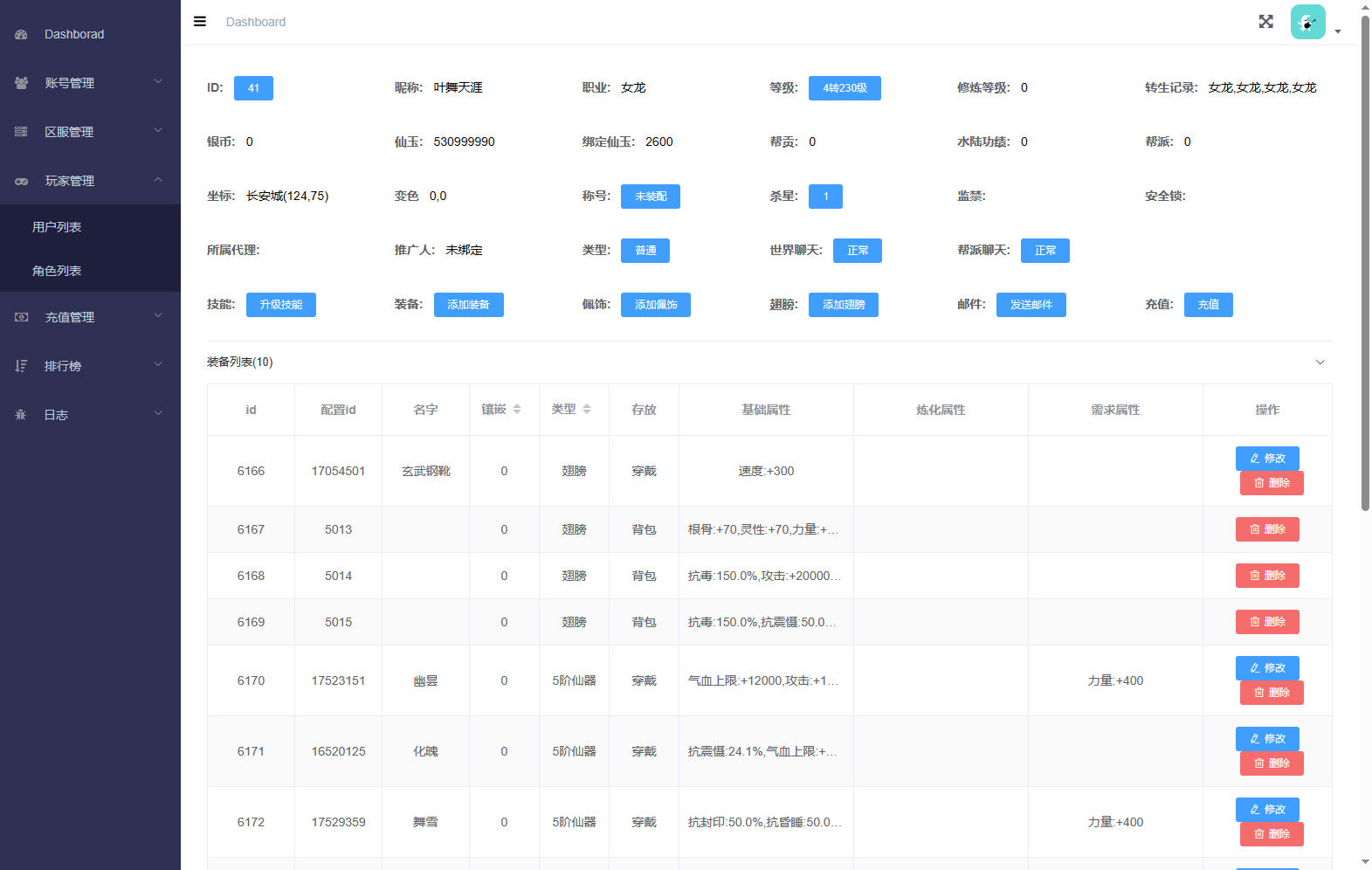The width and height of the screenshot is (1372, 870).
Task: Click the 添加装备 button
Action: [469, 305]
